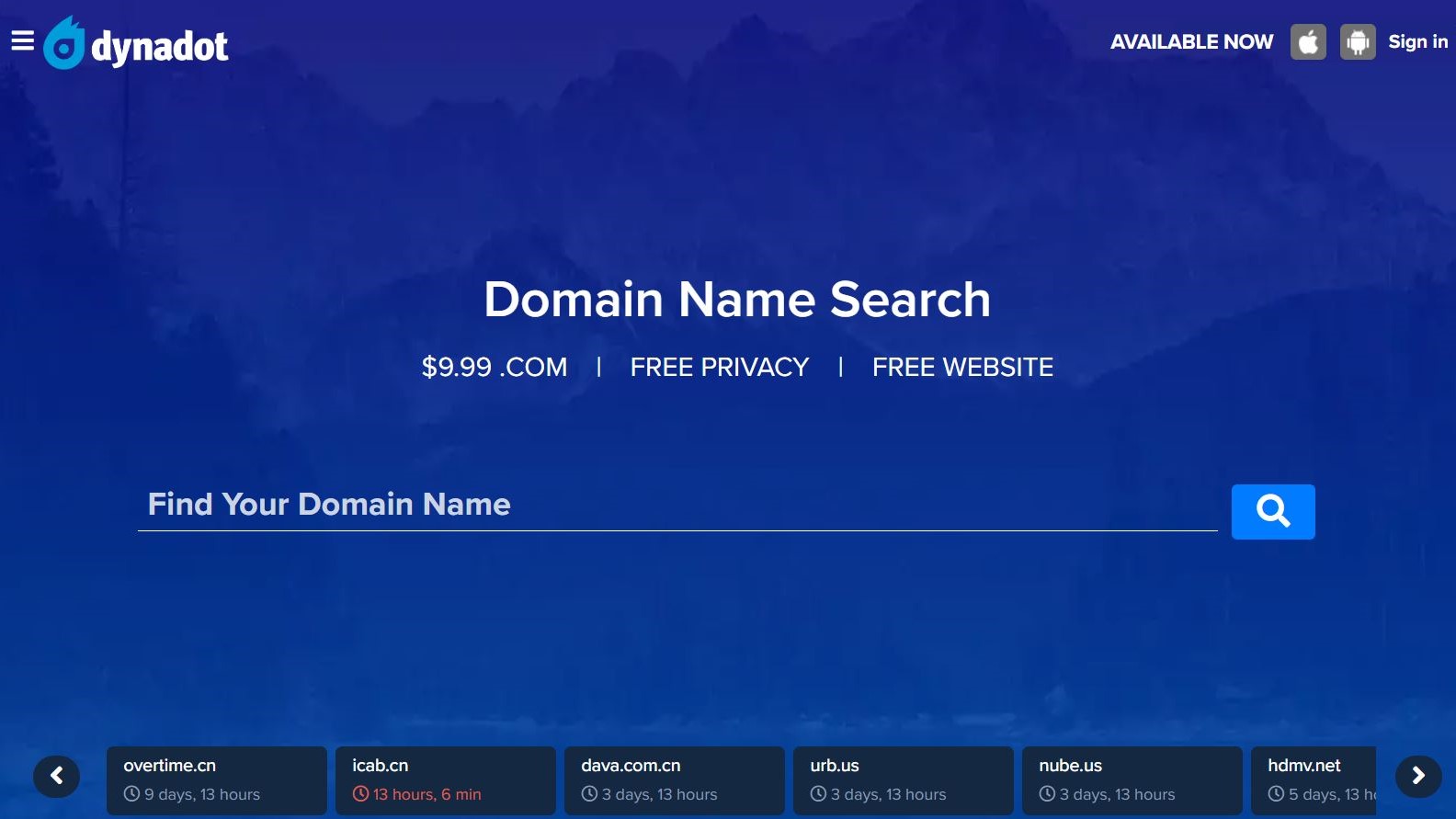
Task: Click the AVAILABLE NOW text
Action: click(x=1191, y=42)
